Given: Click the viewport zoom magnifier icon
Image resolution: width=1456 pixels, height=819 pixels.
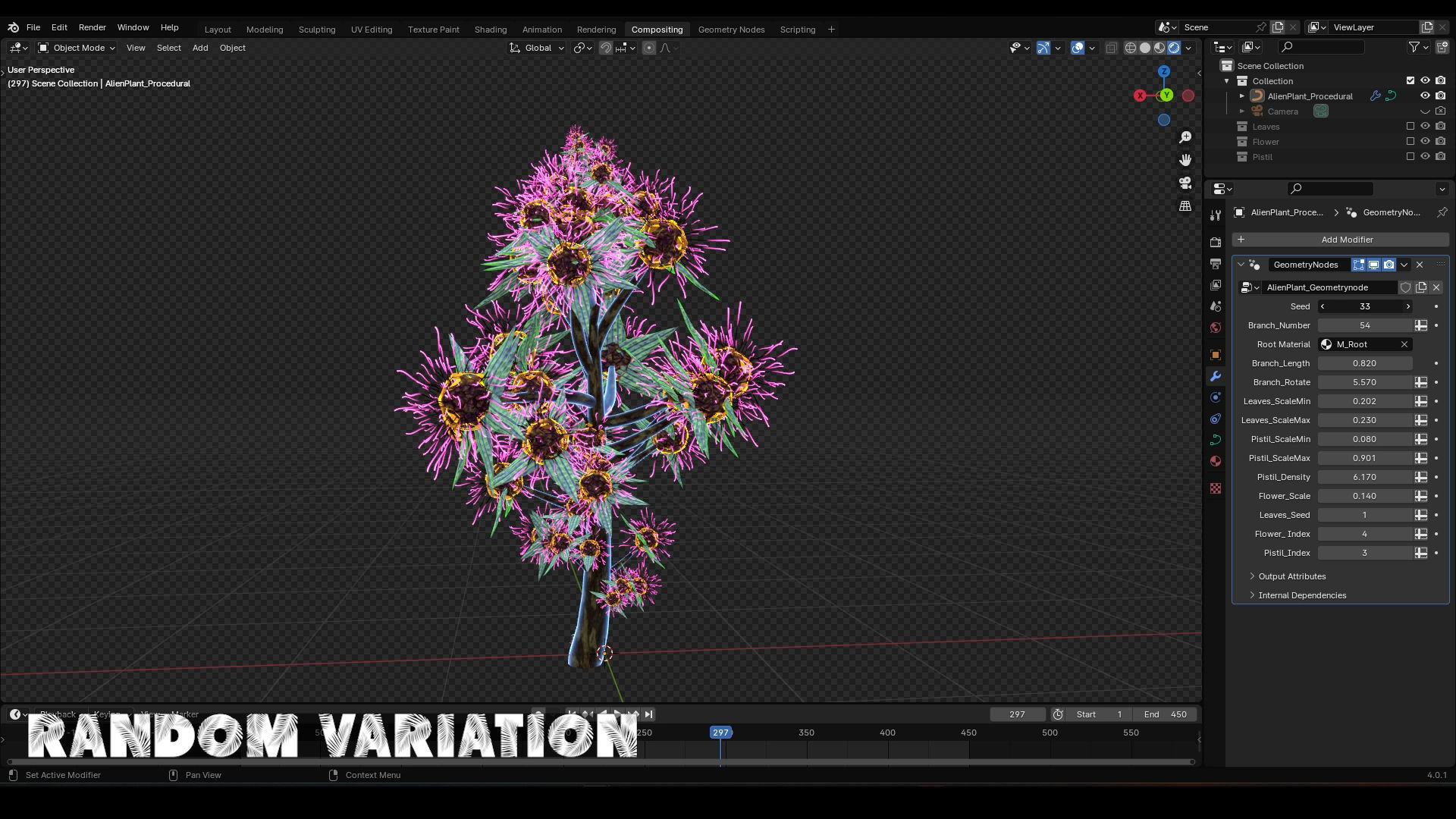Looking at the screenshot, I should click(1185, 137).
